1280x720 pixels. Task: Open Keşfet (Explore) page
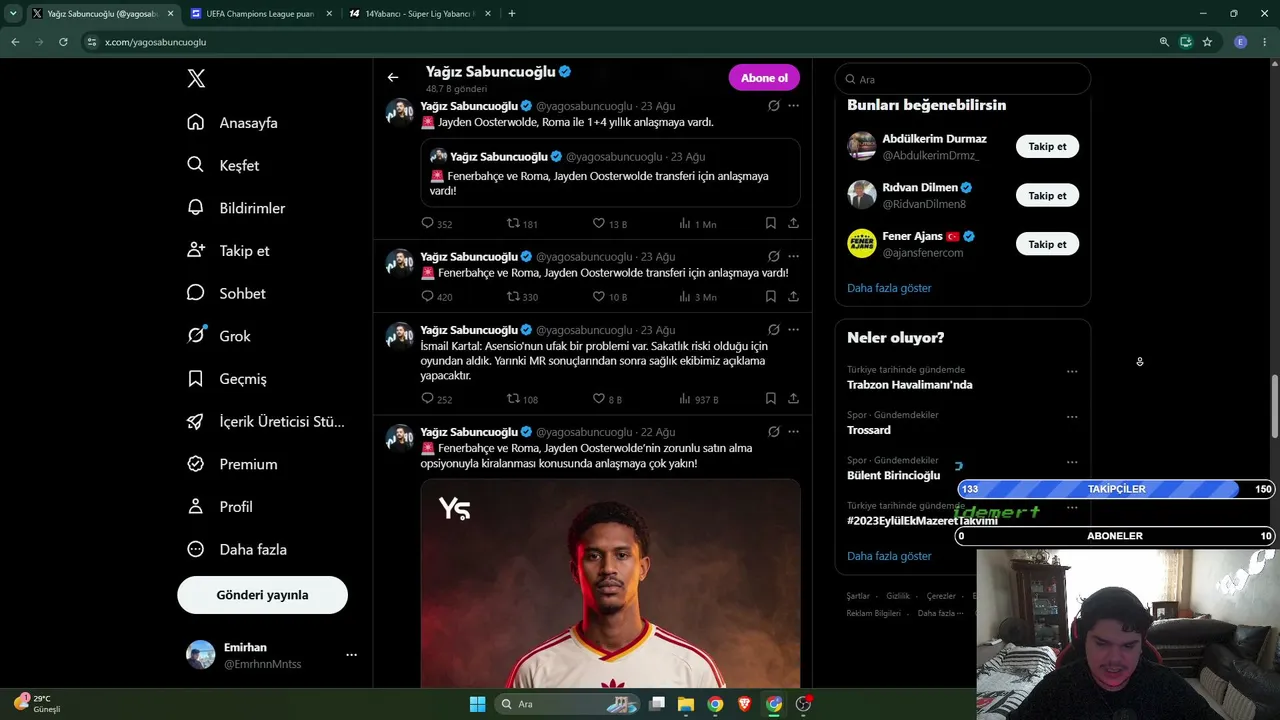click(223, 165)
